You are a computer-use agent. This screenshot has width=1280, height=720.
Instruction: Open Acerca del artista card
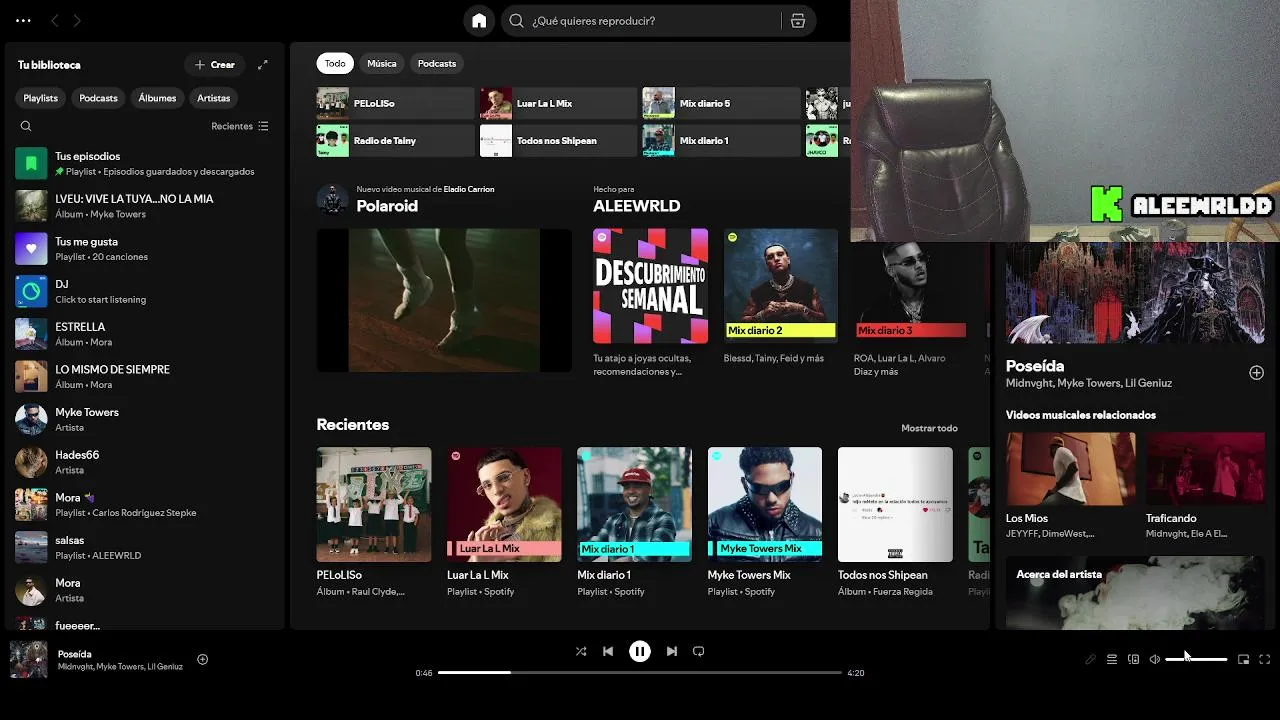coord(1135,593)
